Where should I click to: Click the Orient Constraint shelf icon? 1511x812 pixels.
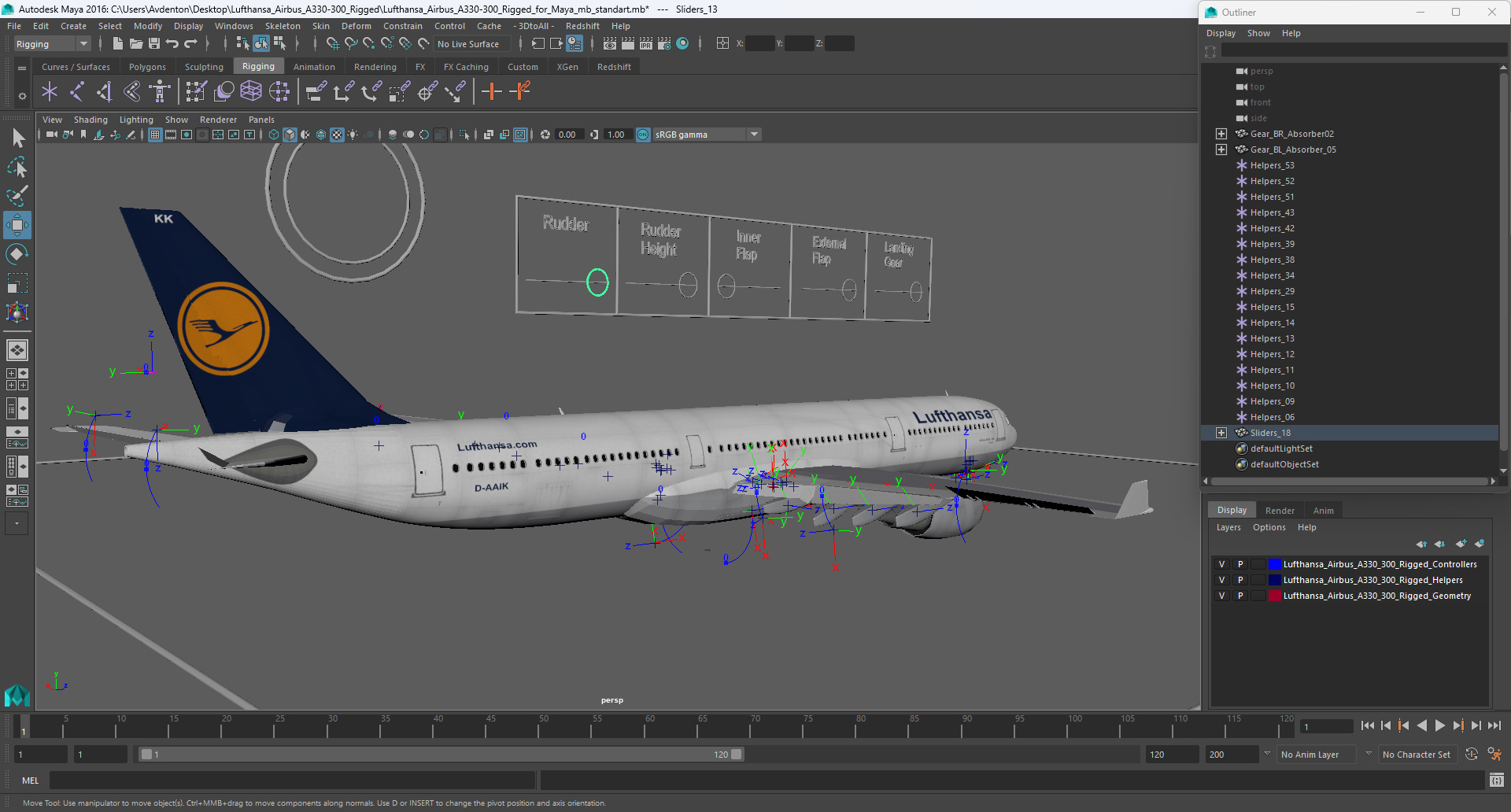point(371,92)
